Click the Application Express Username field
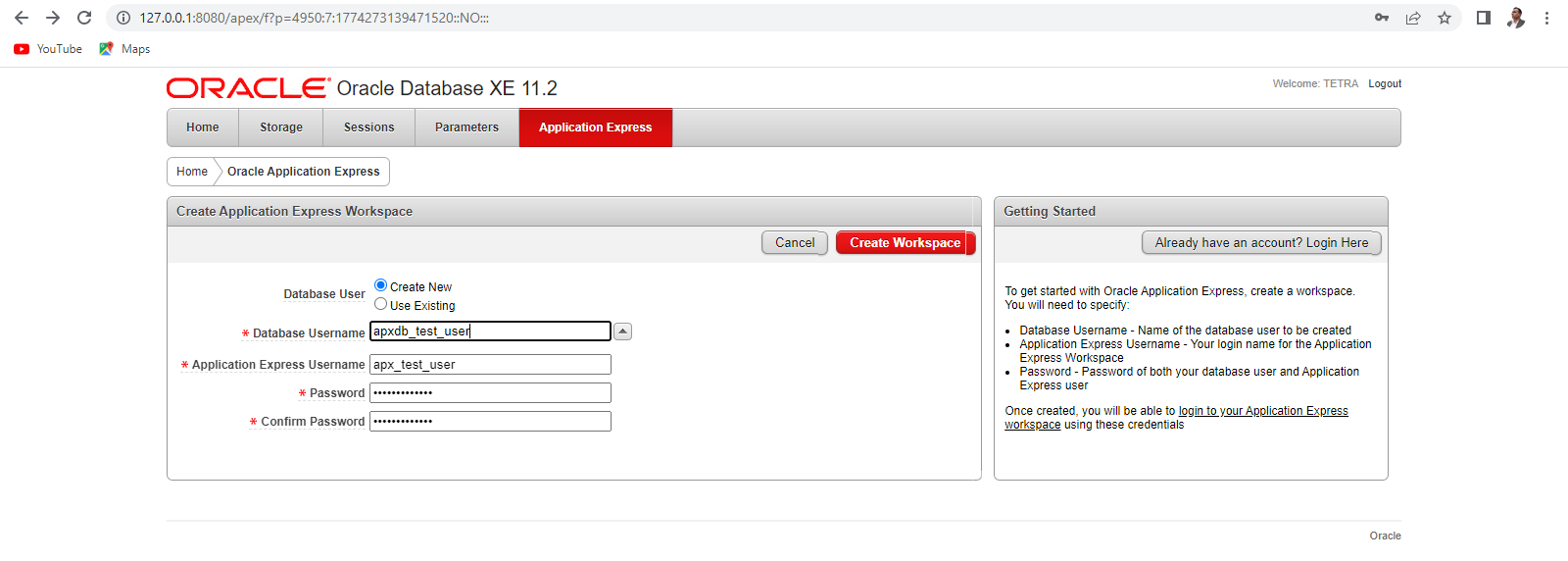 pyautogui.click(x=490, y=365)
